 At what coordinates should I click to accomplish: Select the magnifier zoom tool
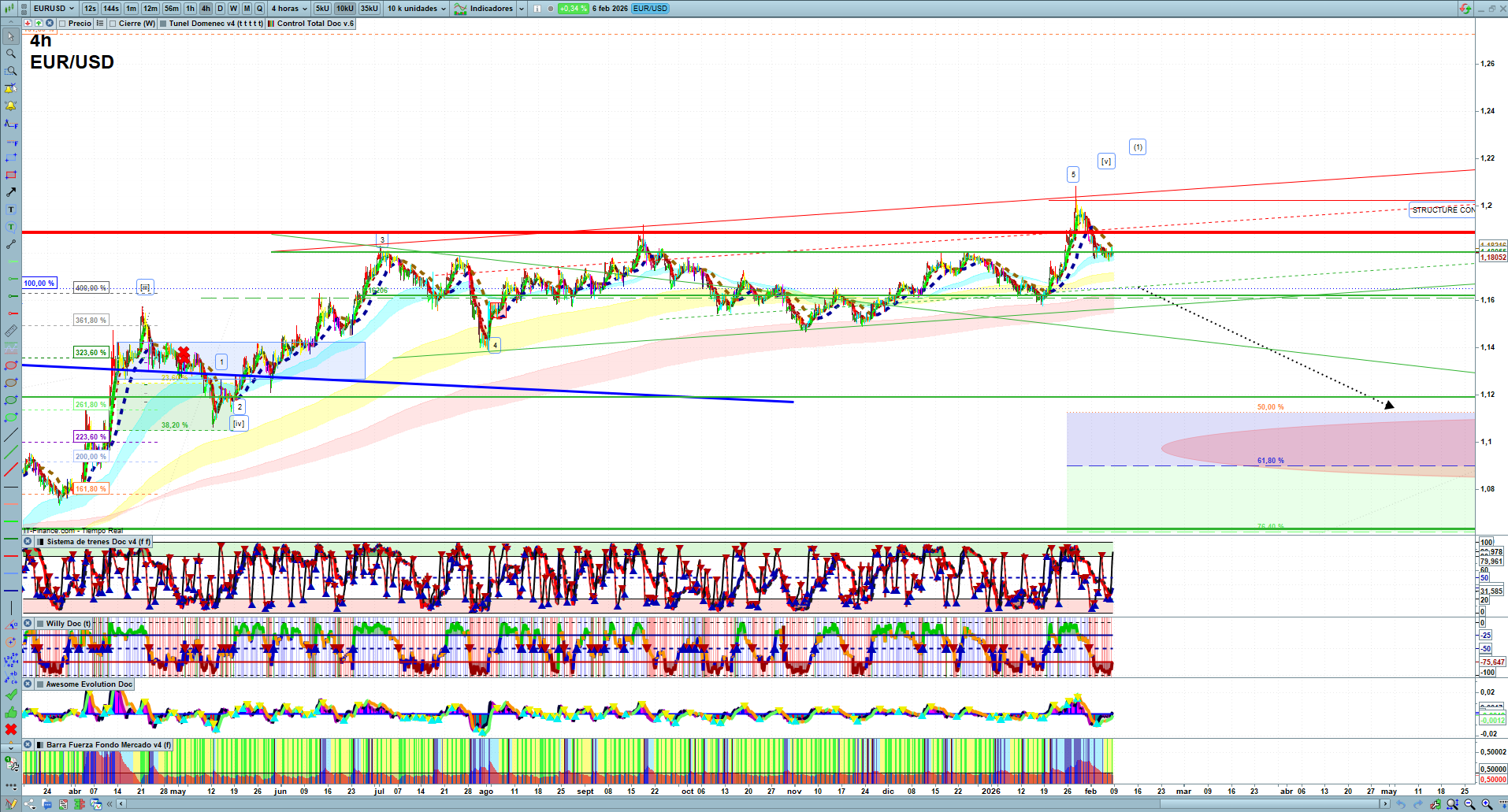pos(11,54)
